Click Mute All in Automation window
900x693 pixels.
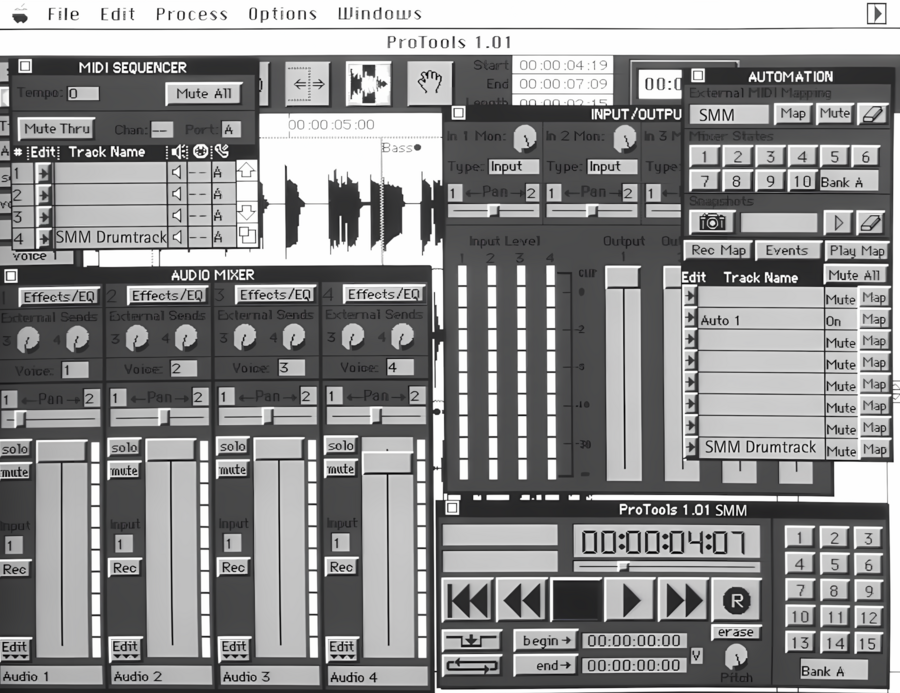854,275
